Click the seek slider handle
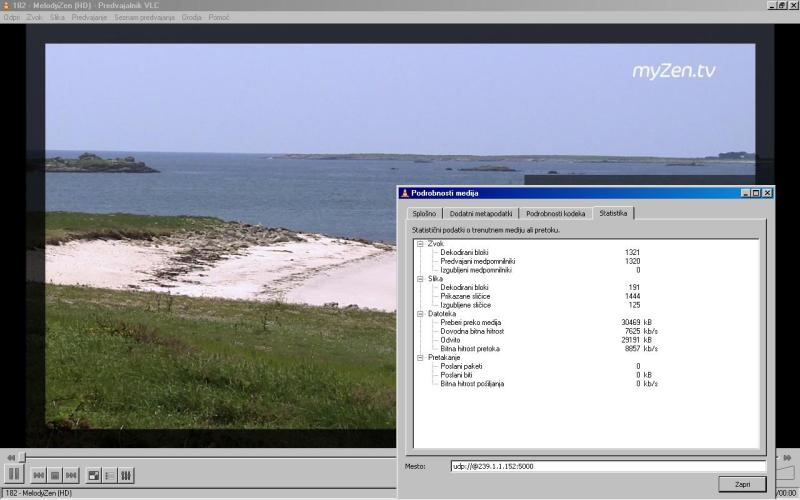The image size is (800, 500). 23,458
